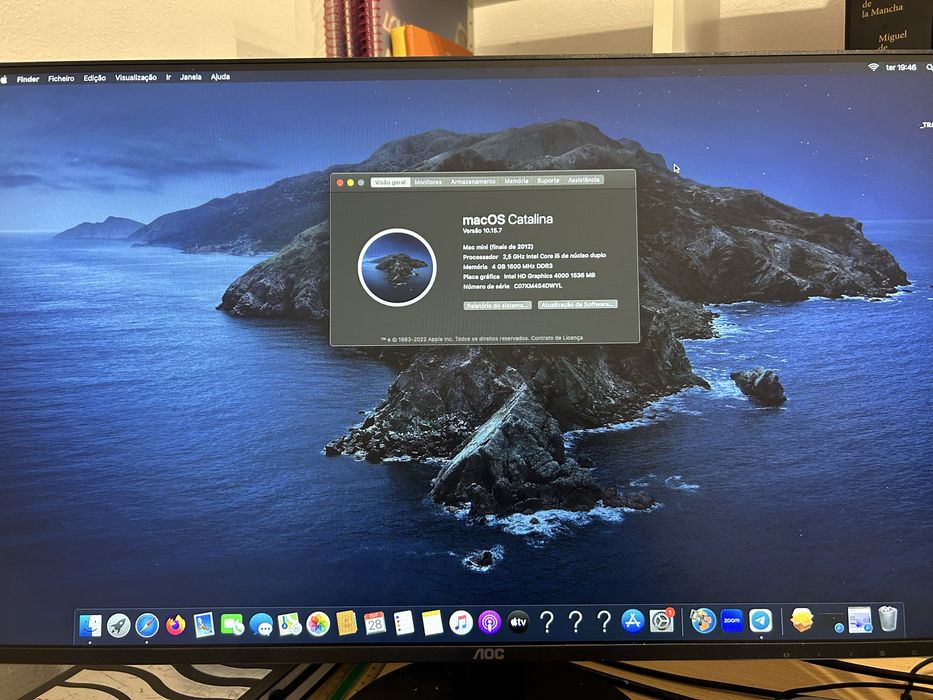Open the Trash in the Dock
The image size is (933, 700).
pyautogui.click(x=887, y=619)
